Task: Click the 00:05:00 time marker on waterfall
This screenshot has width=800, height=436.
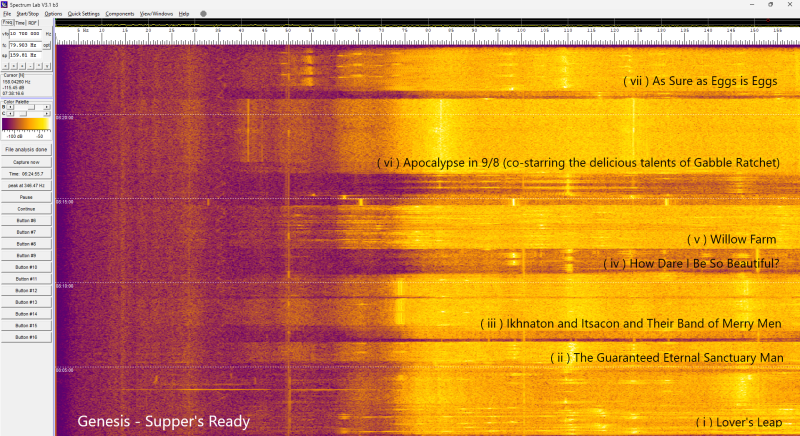Action: click(x=65, y=370)
